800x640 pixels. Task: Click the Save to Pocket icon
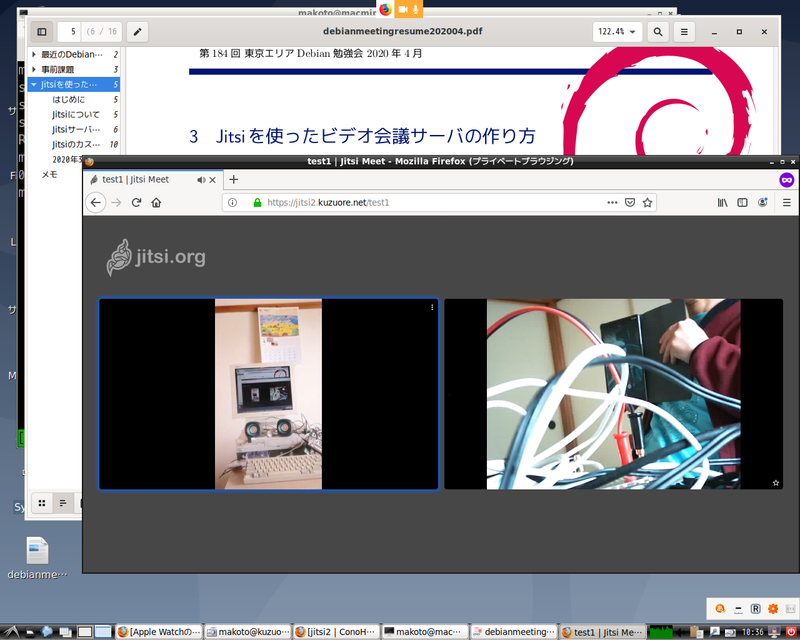[630, 203]
